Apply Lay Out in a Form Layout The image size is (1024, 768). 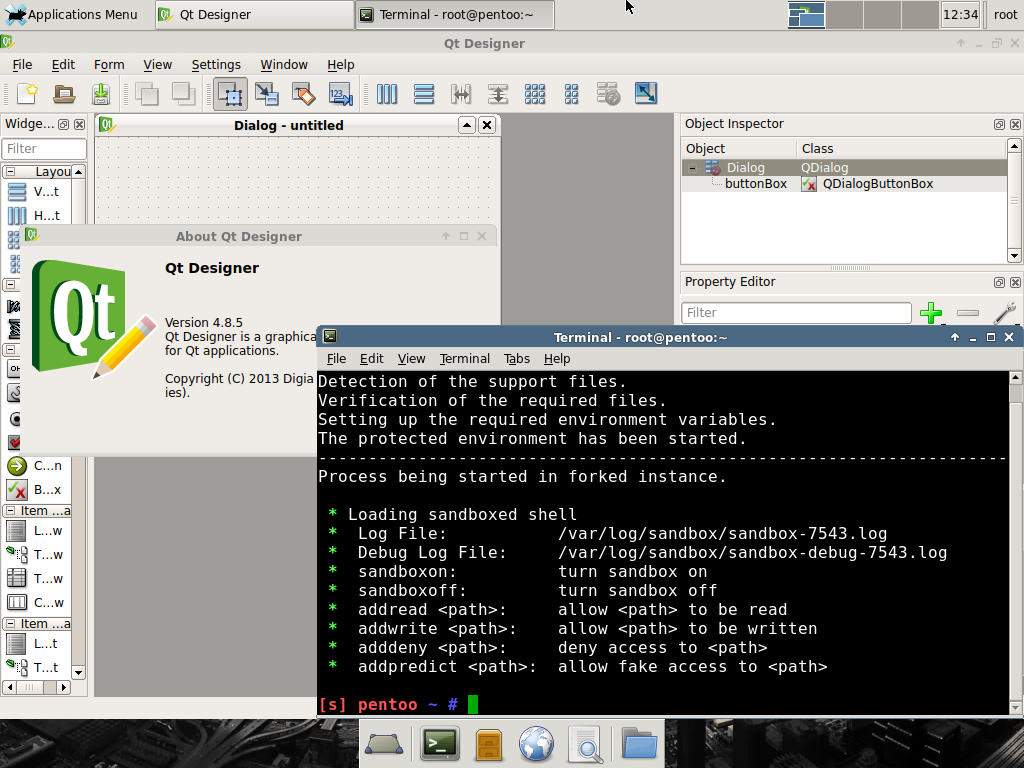(x=571, y=94)
